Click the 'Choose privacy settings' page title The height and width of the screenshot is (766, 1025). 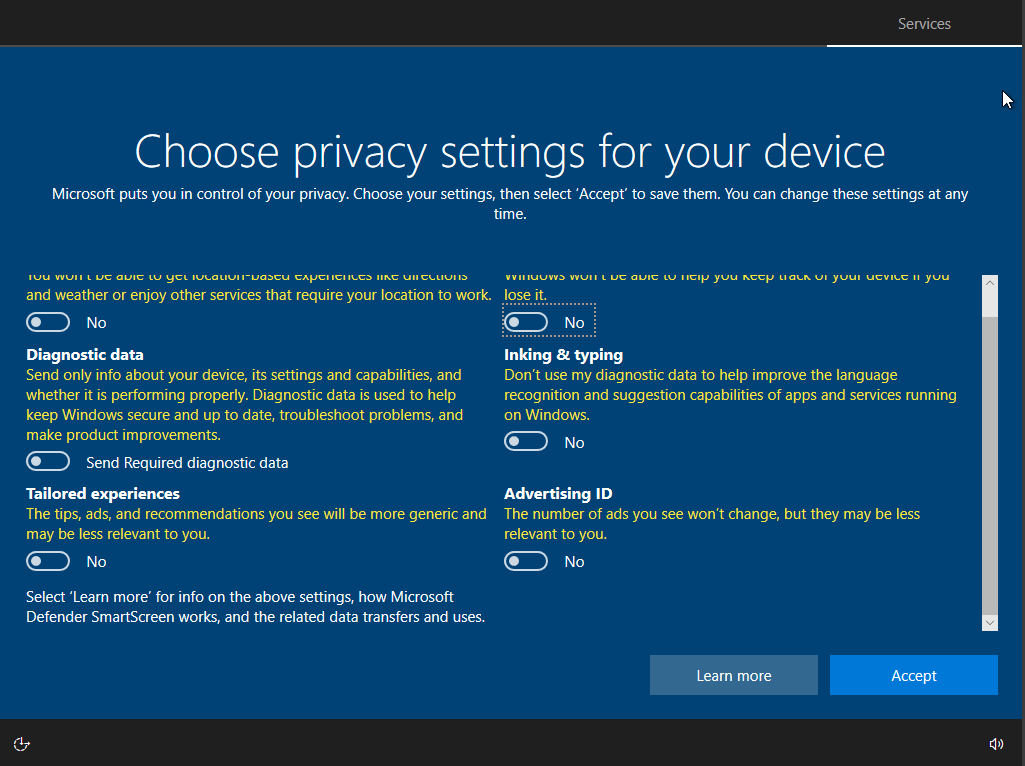(510, 152)
